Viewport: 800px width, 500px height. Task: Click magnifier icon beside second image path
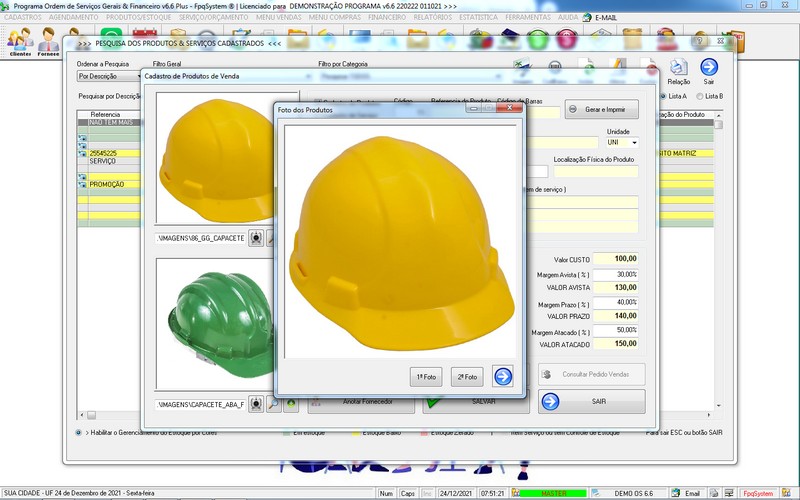[x=273, y=403]
